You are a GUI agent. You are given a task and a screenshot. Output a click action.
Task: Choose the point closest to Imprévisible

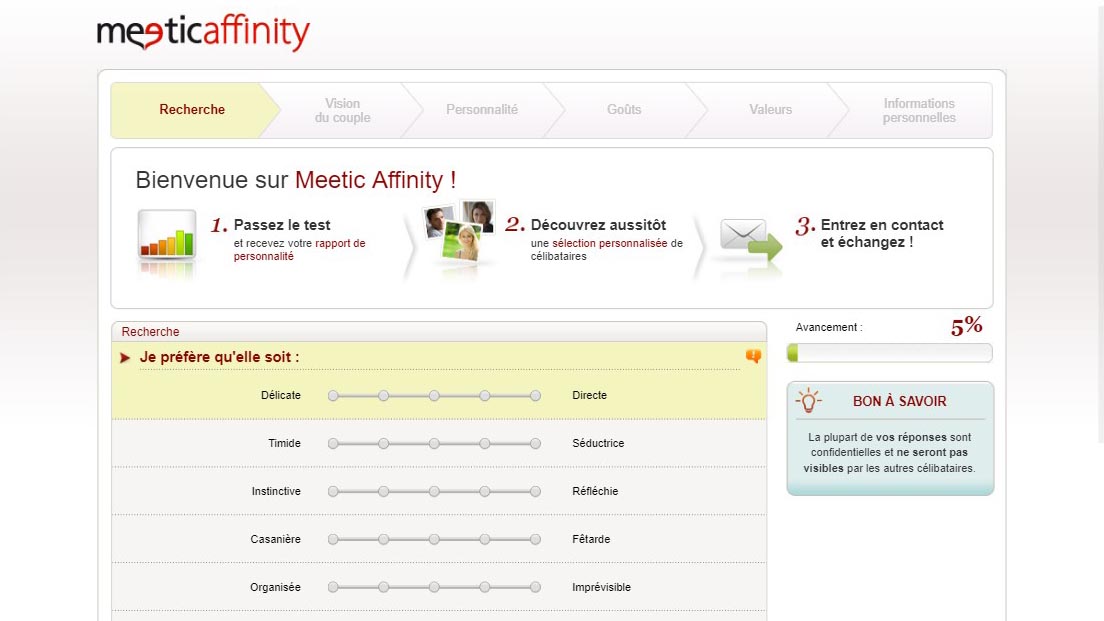pyautogui.click(x=535, y=587)
